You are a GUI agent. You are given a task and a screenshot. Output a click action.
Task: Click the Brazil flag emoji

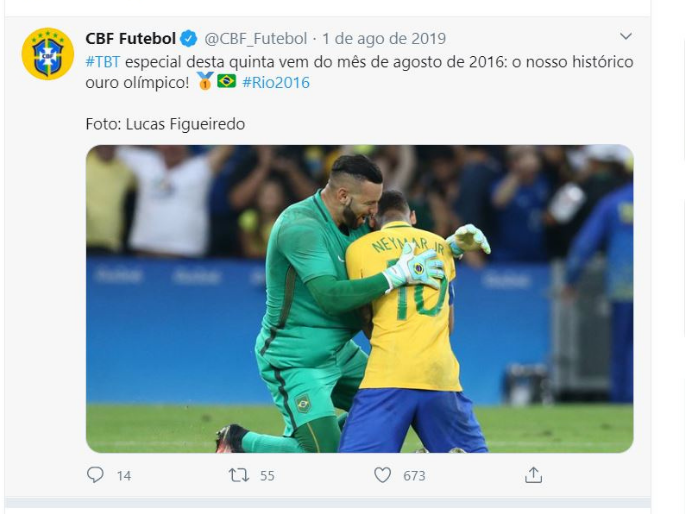coord(227,82)
